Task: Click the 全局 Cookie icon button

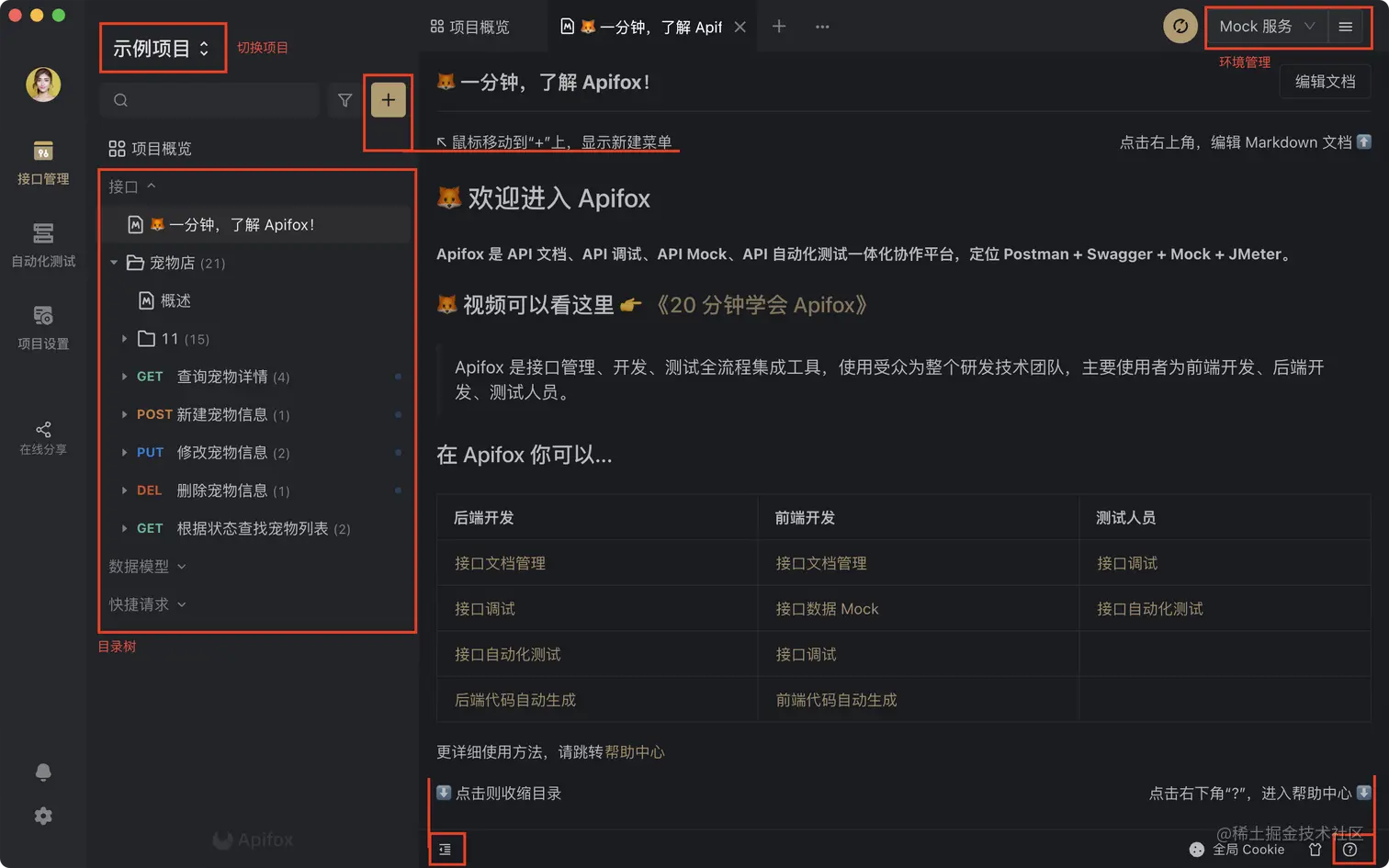Action: tap(1237, 850)
